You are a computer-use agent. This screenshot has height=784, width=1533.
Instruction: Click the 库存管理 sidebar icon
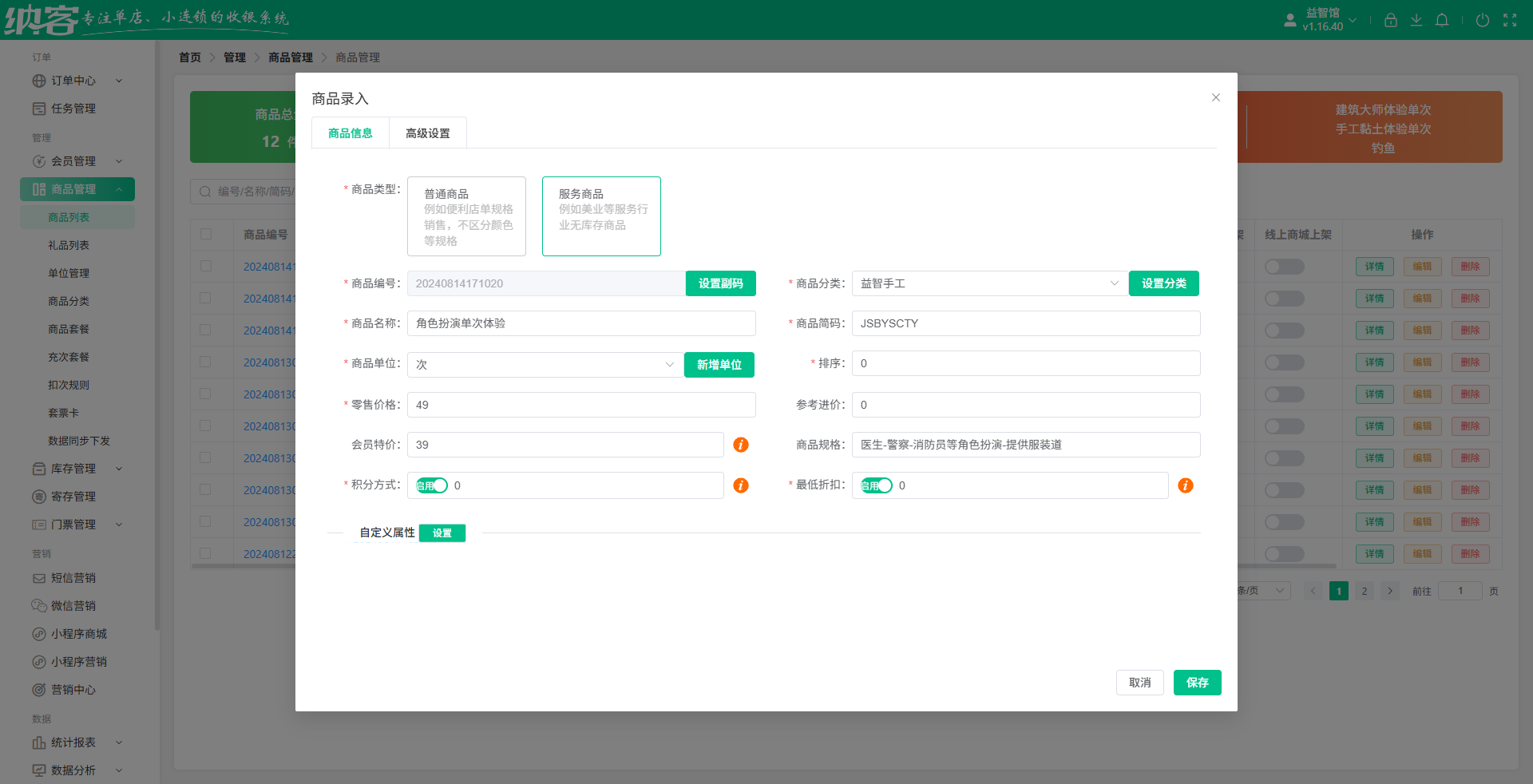tap(39, 469)
